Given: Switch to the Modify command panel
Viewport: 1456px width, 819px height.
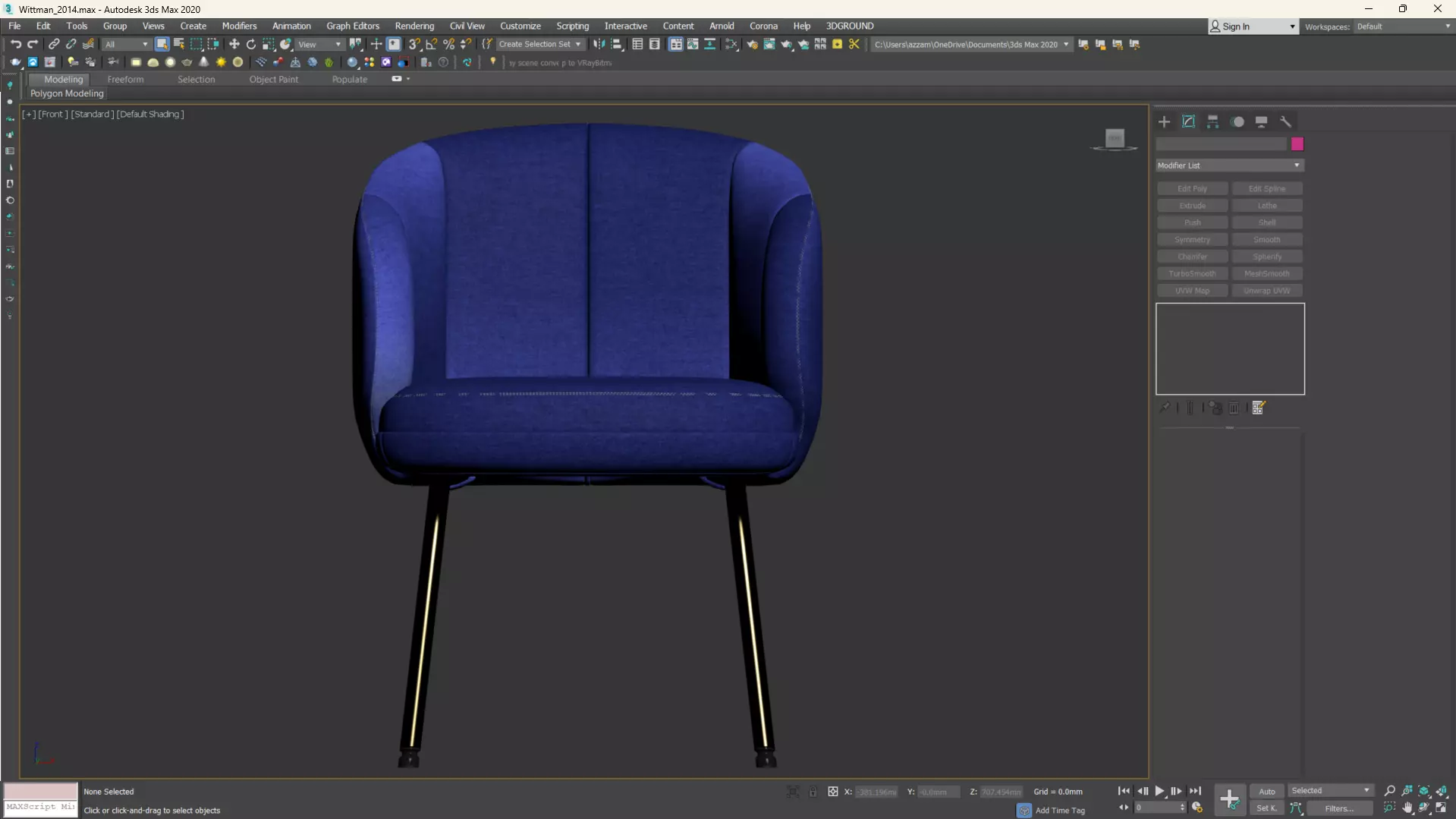Looking at the screenshot, I should click(x=1188, y=121).
